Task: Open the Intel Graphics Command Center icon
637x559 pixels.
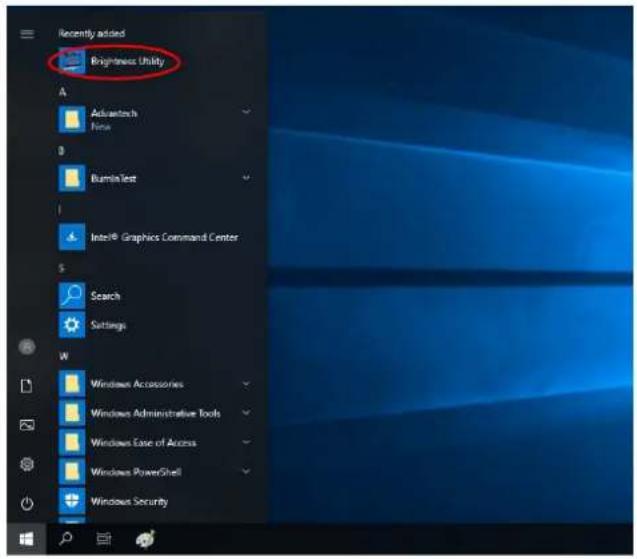Action: pos(72,237)
